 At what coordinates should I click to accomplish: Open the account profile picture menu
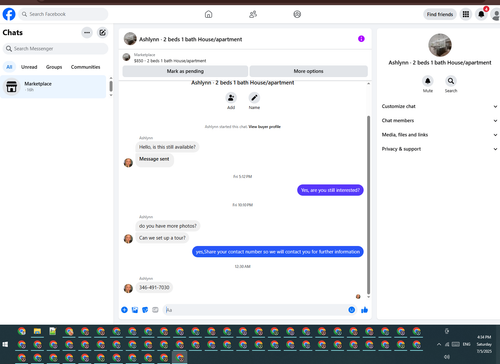coord(496,14)
